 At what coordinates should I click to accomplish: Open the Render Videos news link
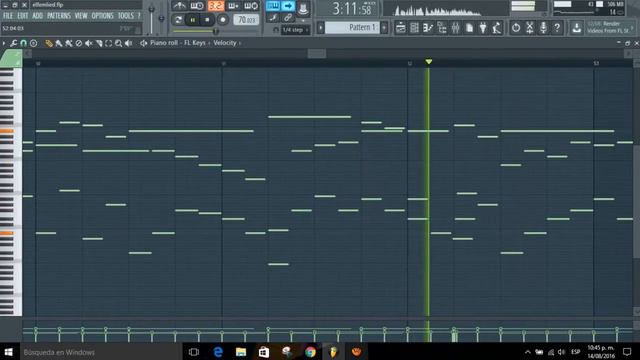tap(610, 27)
